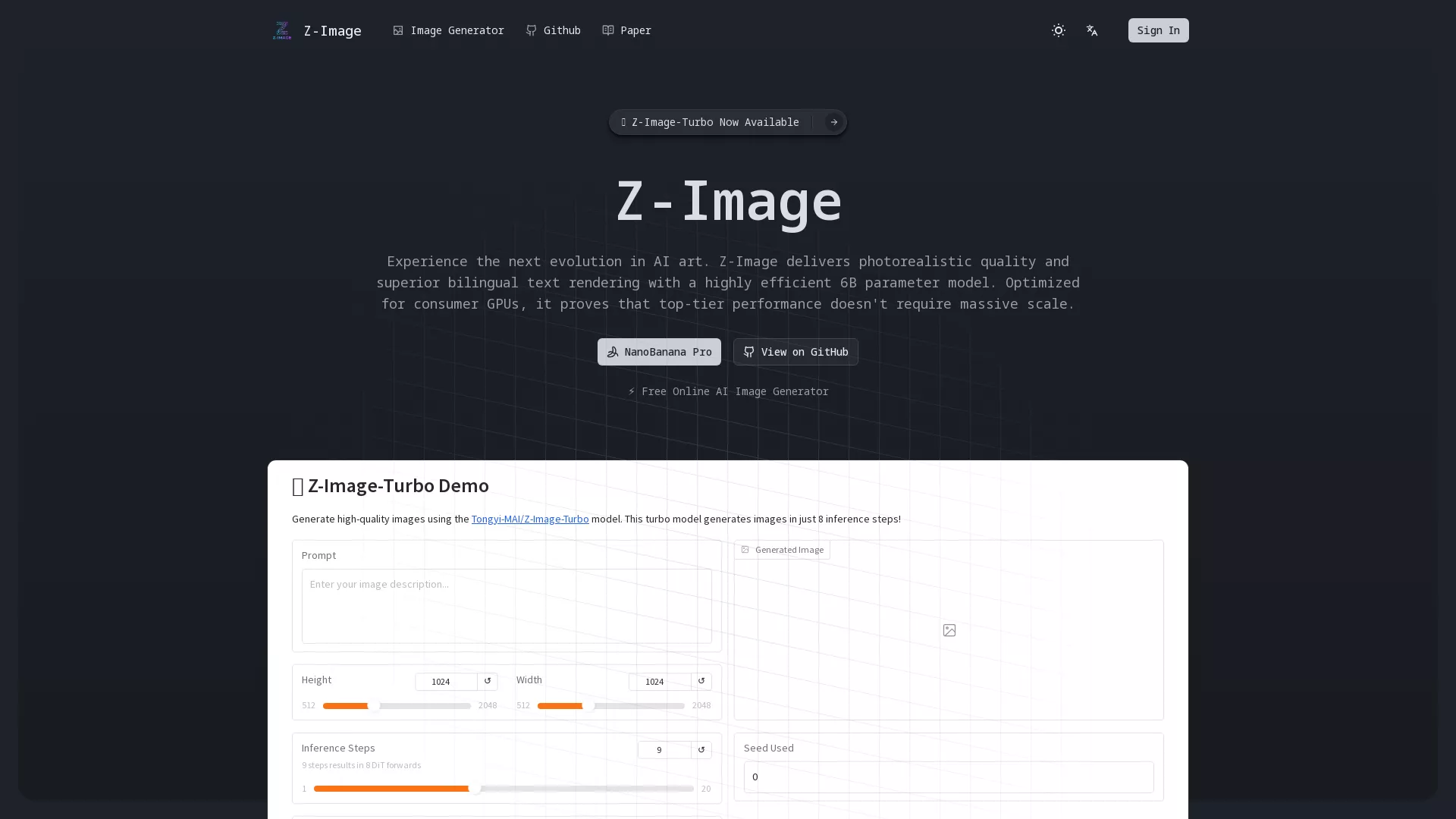1456x819 pixels.
Task: Select the Github icon in the navigation
Action: pyautogui.click(x=530, y=30)
